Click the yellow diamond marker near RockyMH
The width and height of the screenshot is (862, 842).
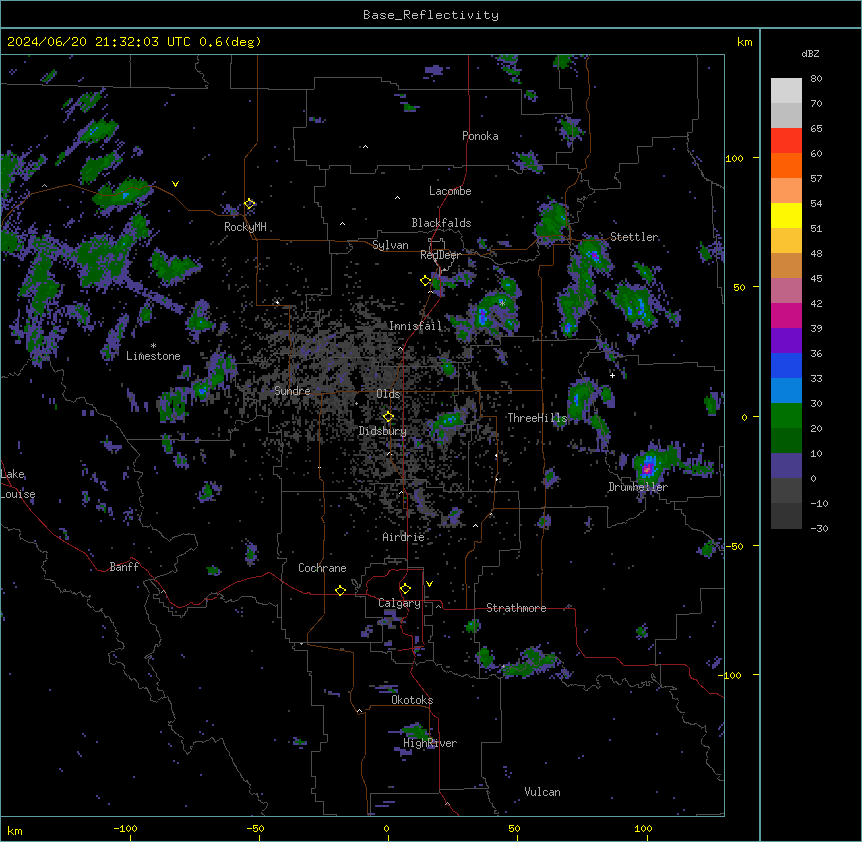click(249, 204)
